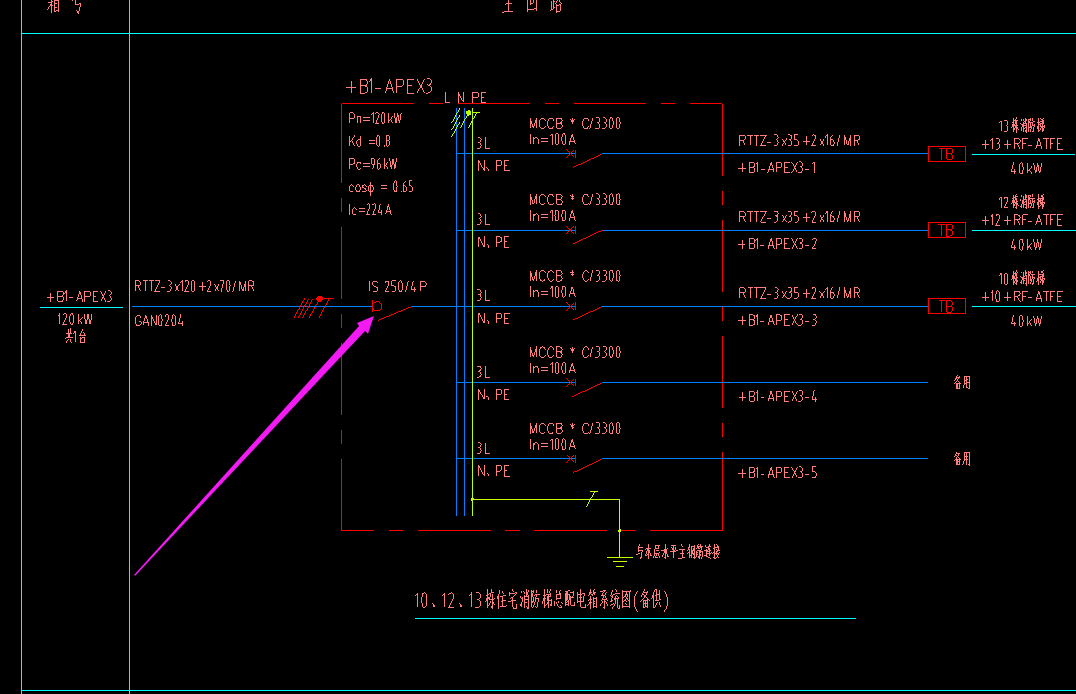The height and width of the screenshot is (694, 1076).
Task: Click the +B1-APEX3-5 circuit label
Action: (x=777, y=472)
